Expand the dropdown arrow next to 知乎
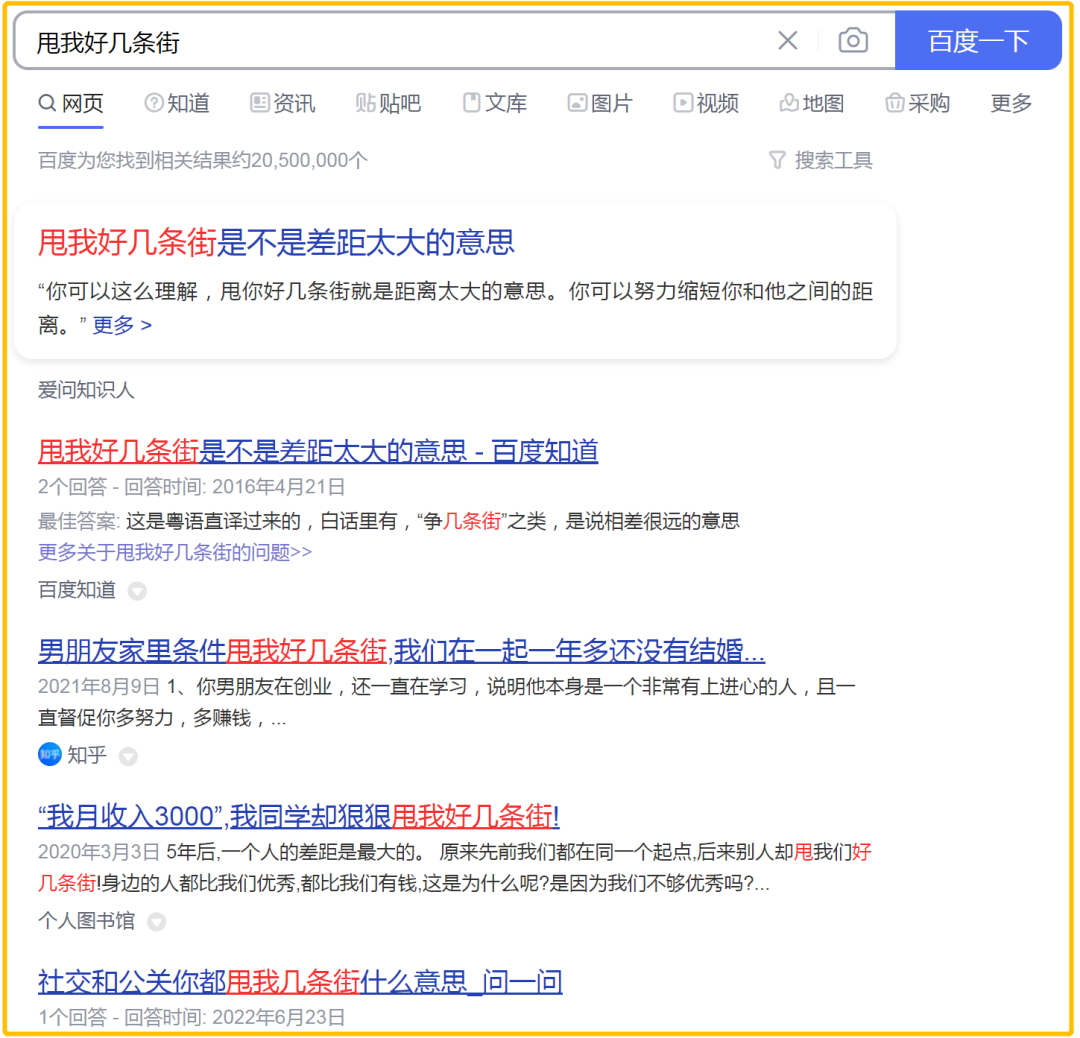This screenshot has height=1038, width=1080. [128, 756]
